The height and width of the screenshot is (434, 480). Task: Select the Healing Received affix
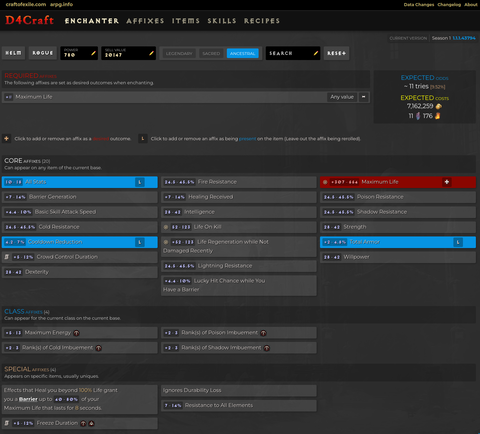coord(239,197)
